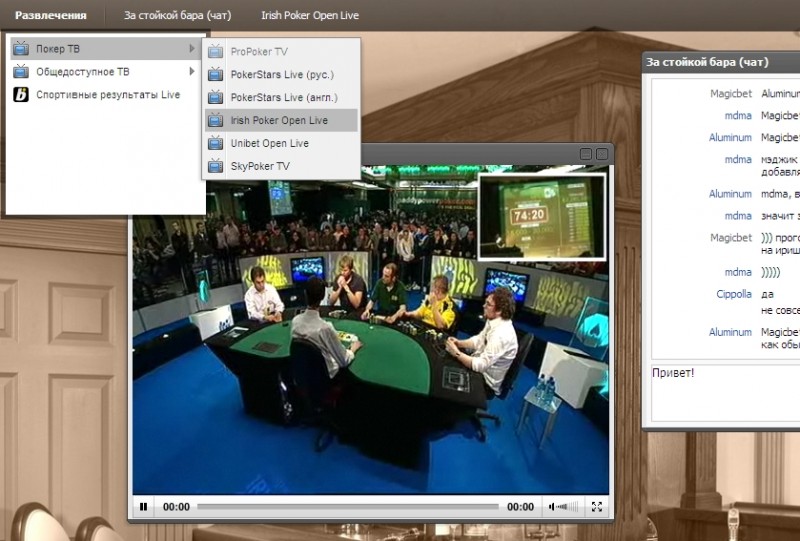This screenshot has width=800, height=541.
Task: Pause the video playback
Action: click(x=143, y=507)
